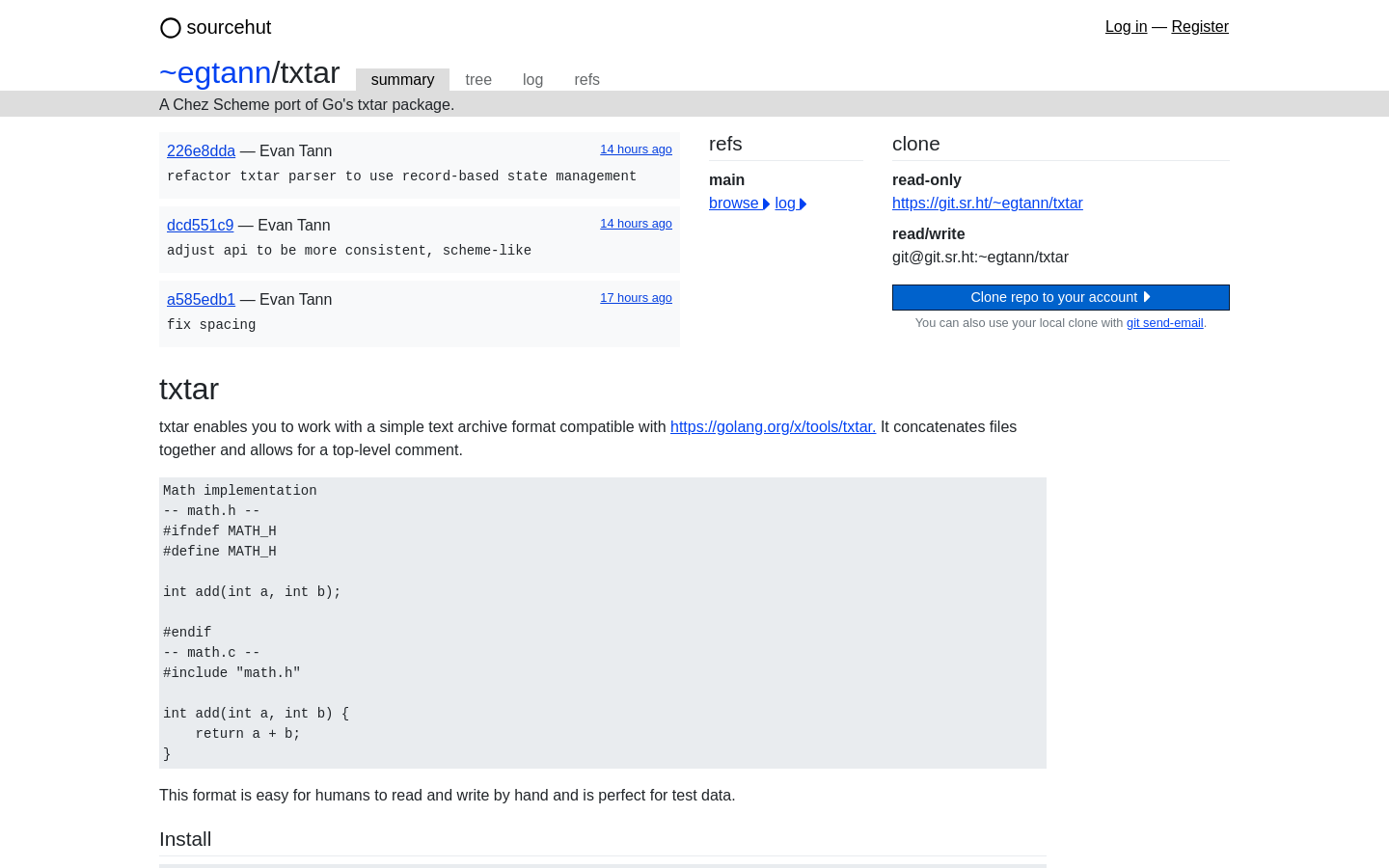This screenshot has width=1389, height=868.
Task: Click the 'read-only' label
Action: click(x=926, y=180)
